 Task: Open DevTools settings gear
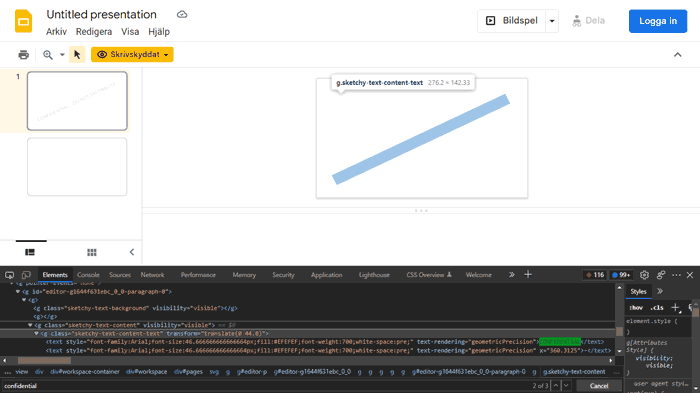tap(644, 275)
